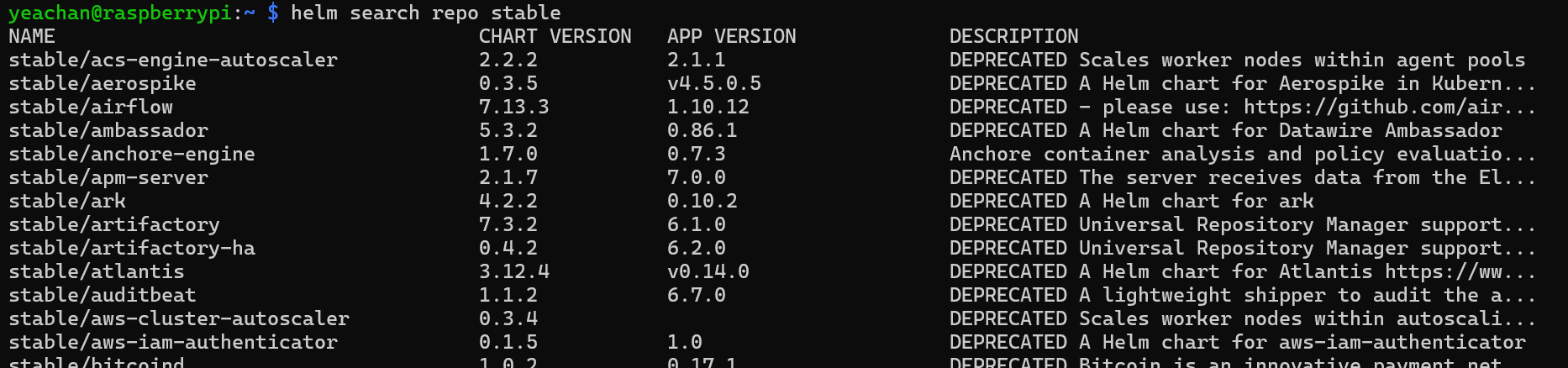This screenshot has width=1568, height=368.
Task: Click chart version 5.3.2 of ambassador
Action: pyautogui.click(x=508, y=130)
